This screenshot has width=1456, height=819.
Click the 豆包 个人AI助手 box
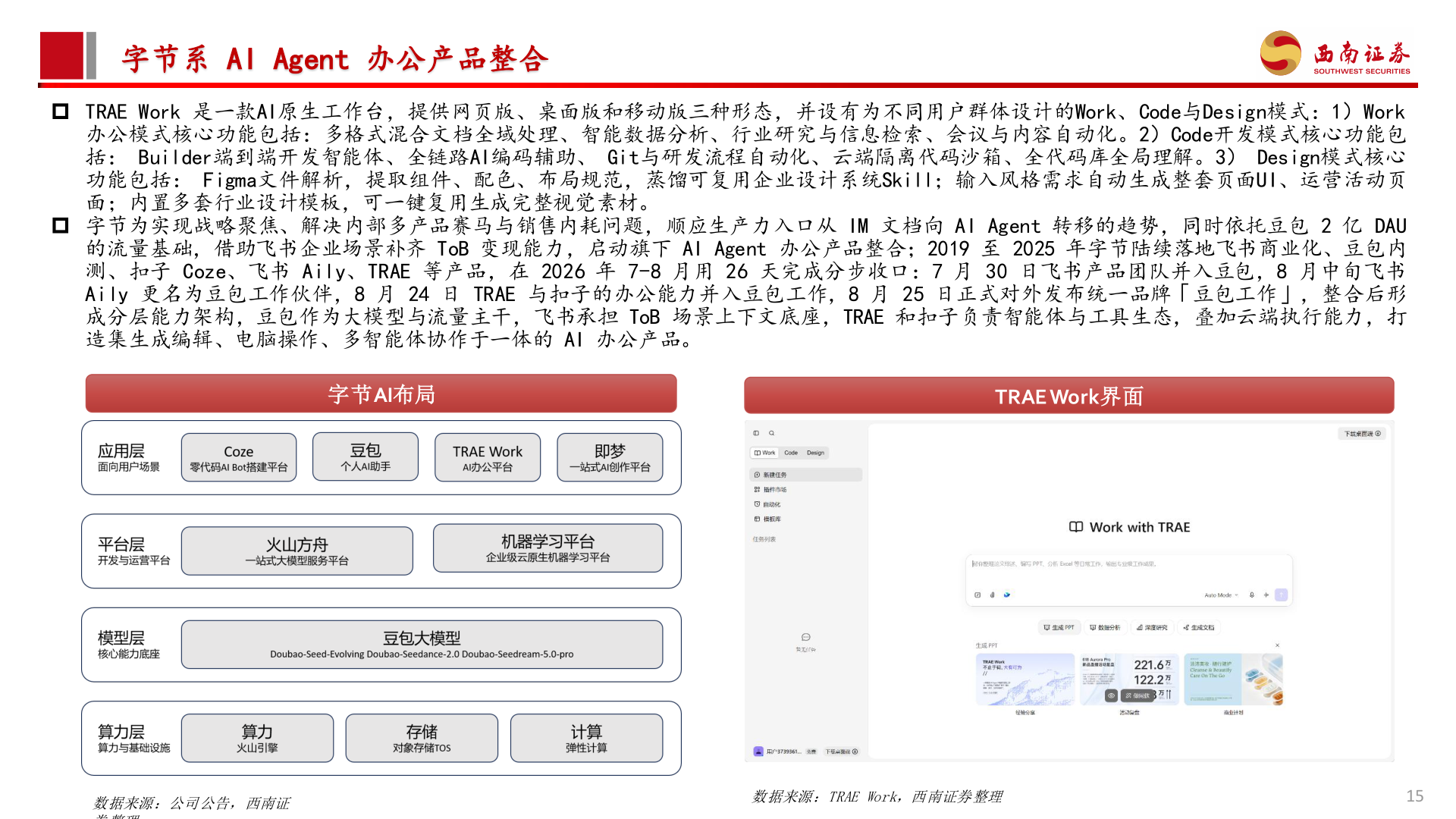coord(366,457)
